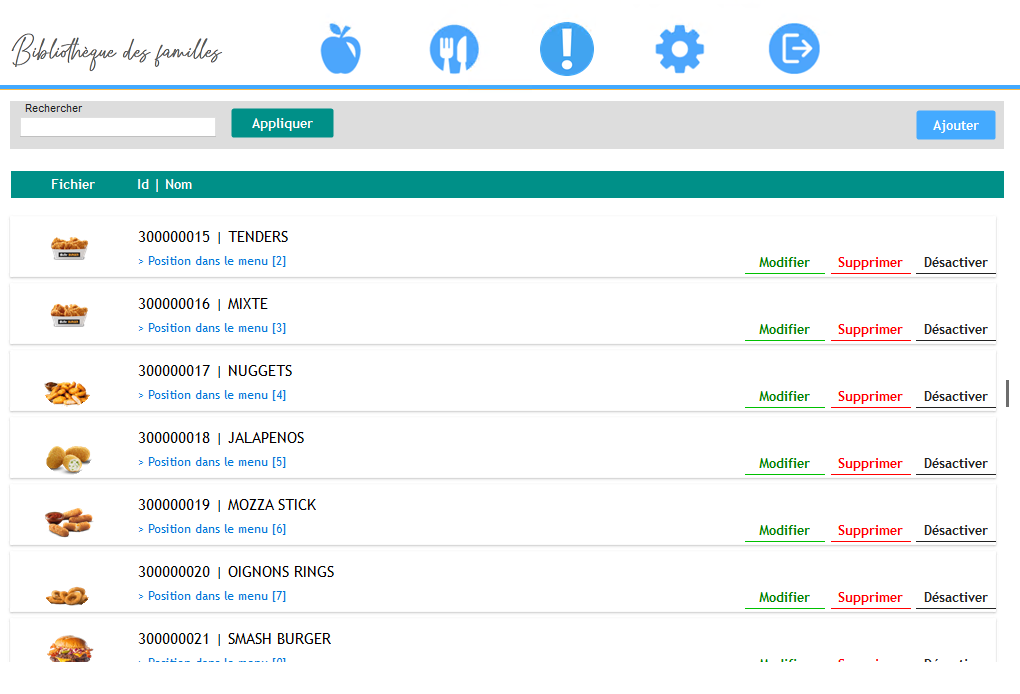This screenshot has height=694, width=1020.
Task: Disable the NUGGETS family with Désactiver
Action: point(955,397)
